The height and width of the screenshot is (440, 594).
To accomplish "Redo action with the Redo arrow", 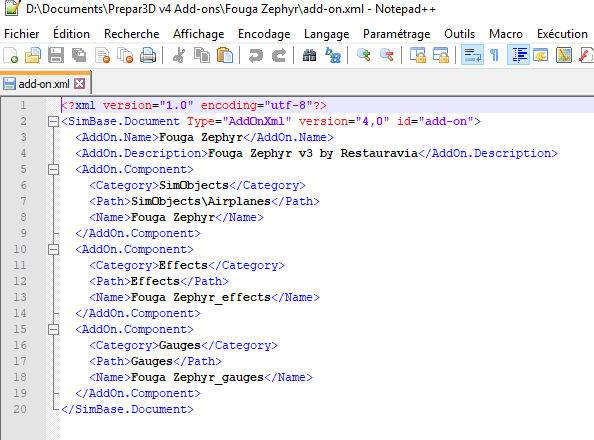I will coord(279,55).
